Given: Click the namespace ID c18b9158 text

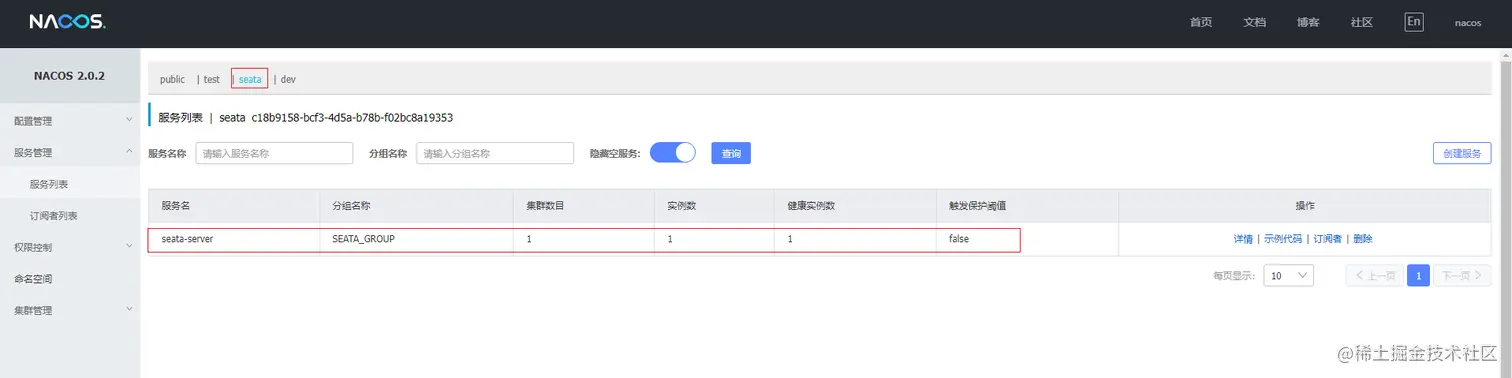Looking at the screenshot, I should 352,117.
